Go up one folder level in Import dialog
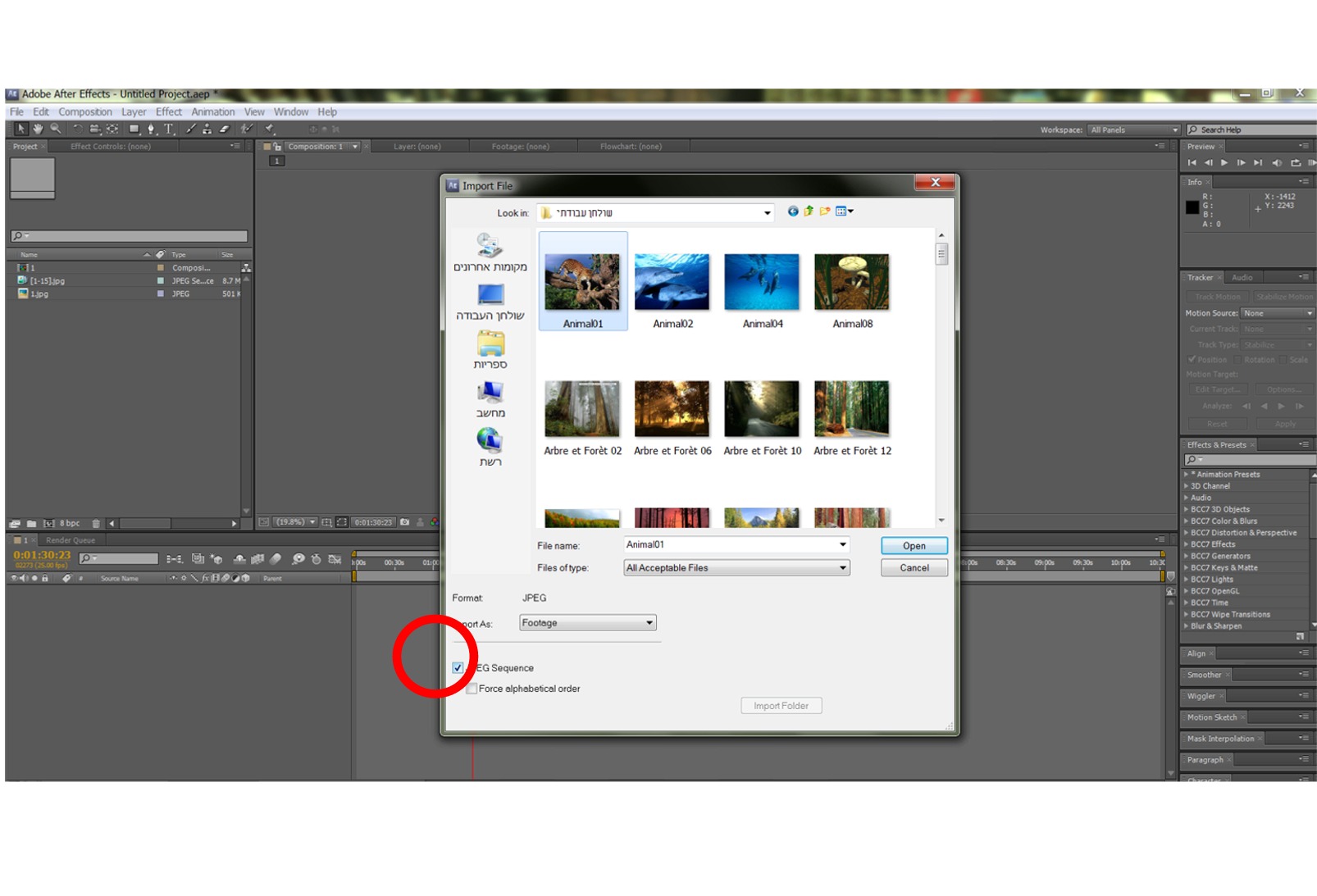 point(809,211)
